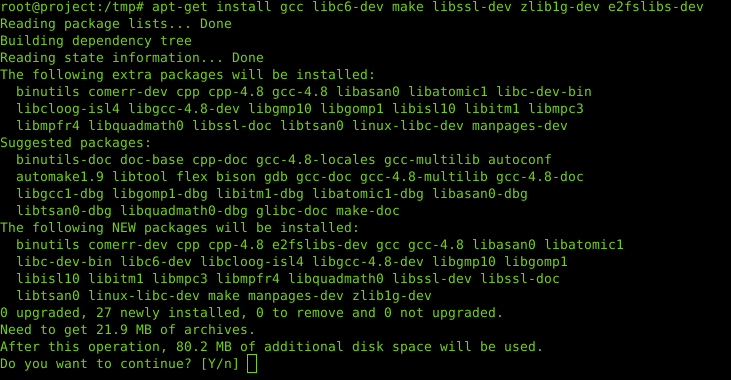This screenshot has width=731, height=380.
Task: Click the root@project:/tmp# shell prompt
Action: click(x=72, y=7)
